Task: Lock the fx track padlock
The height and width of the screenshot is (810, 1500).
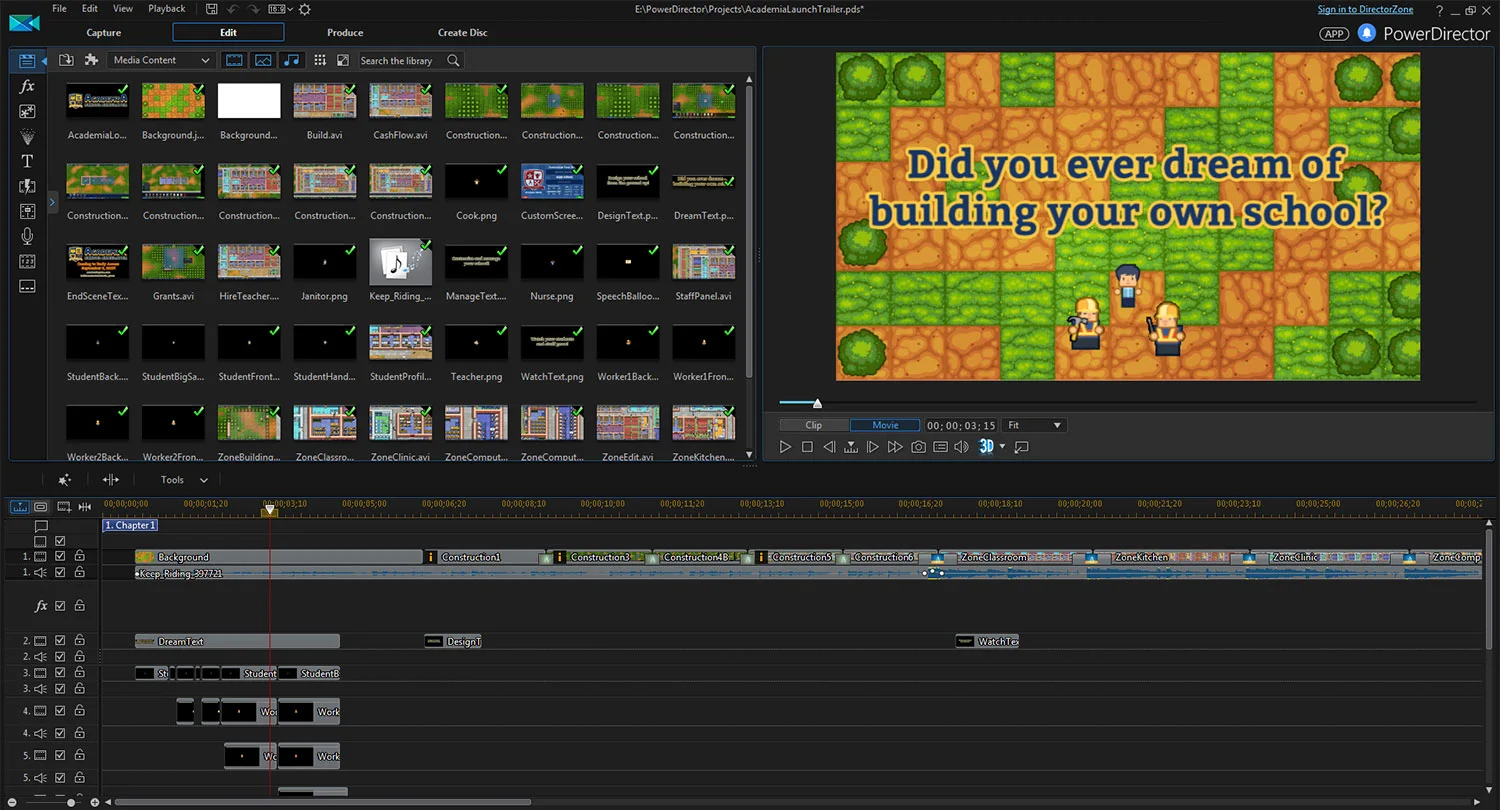Action: click(x=79, y=606)
